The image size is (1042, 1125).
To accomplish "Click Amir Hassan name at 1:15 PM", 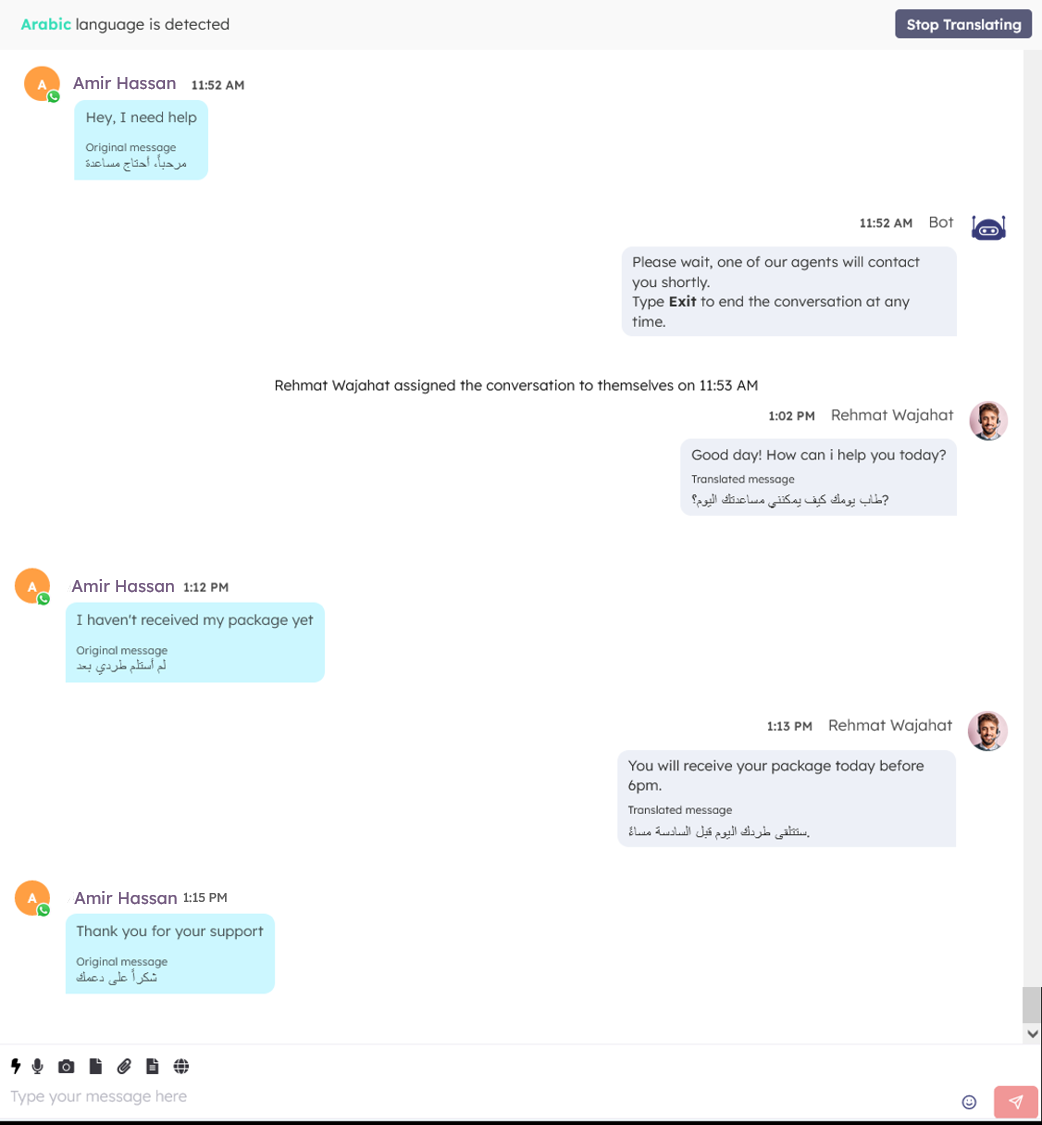I will click(125, 898).
